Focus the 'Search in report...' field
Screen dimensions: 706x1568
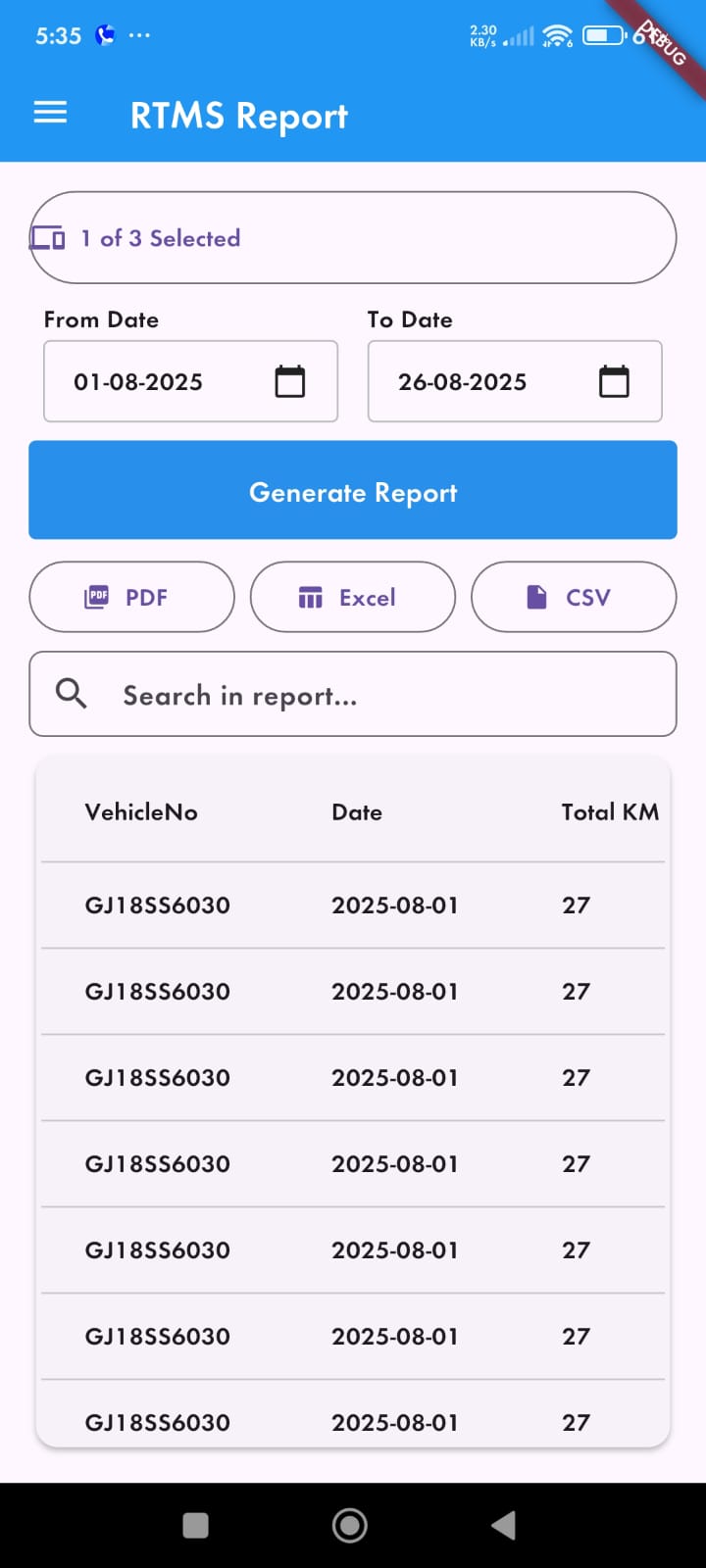pyautogui.click(x=373, y=695)
